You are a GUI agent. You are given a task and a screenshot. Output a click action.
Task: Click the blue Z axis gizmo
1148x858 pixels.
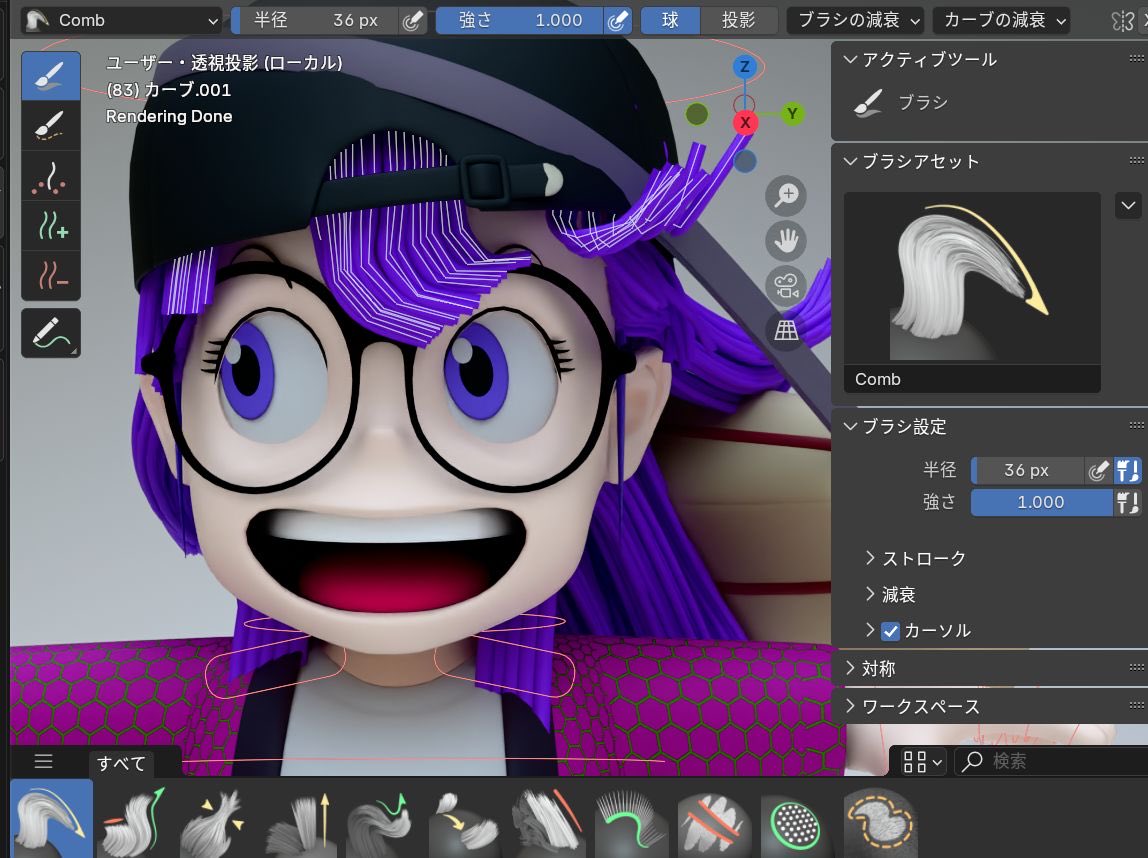[x=745, y=67]
